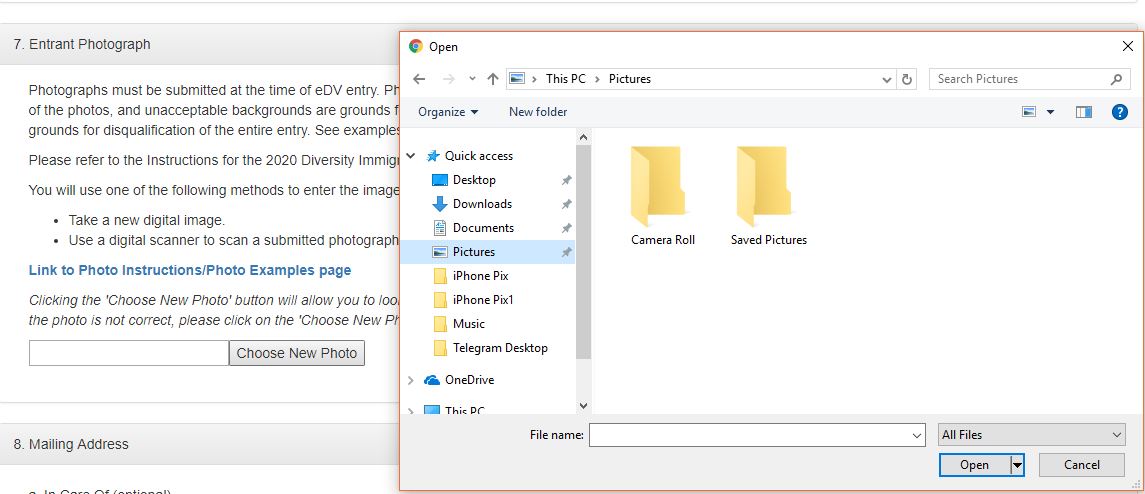Click the change view icon

pos(1029,112)
